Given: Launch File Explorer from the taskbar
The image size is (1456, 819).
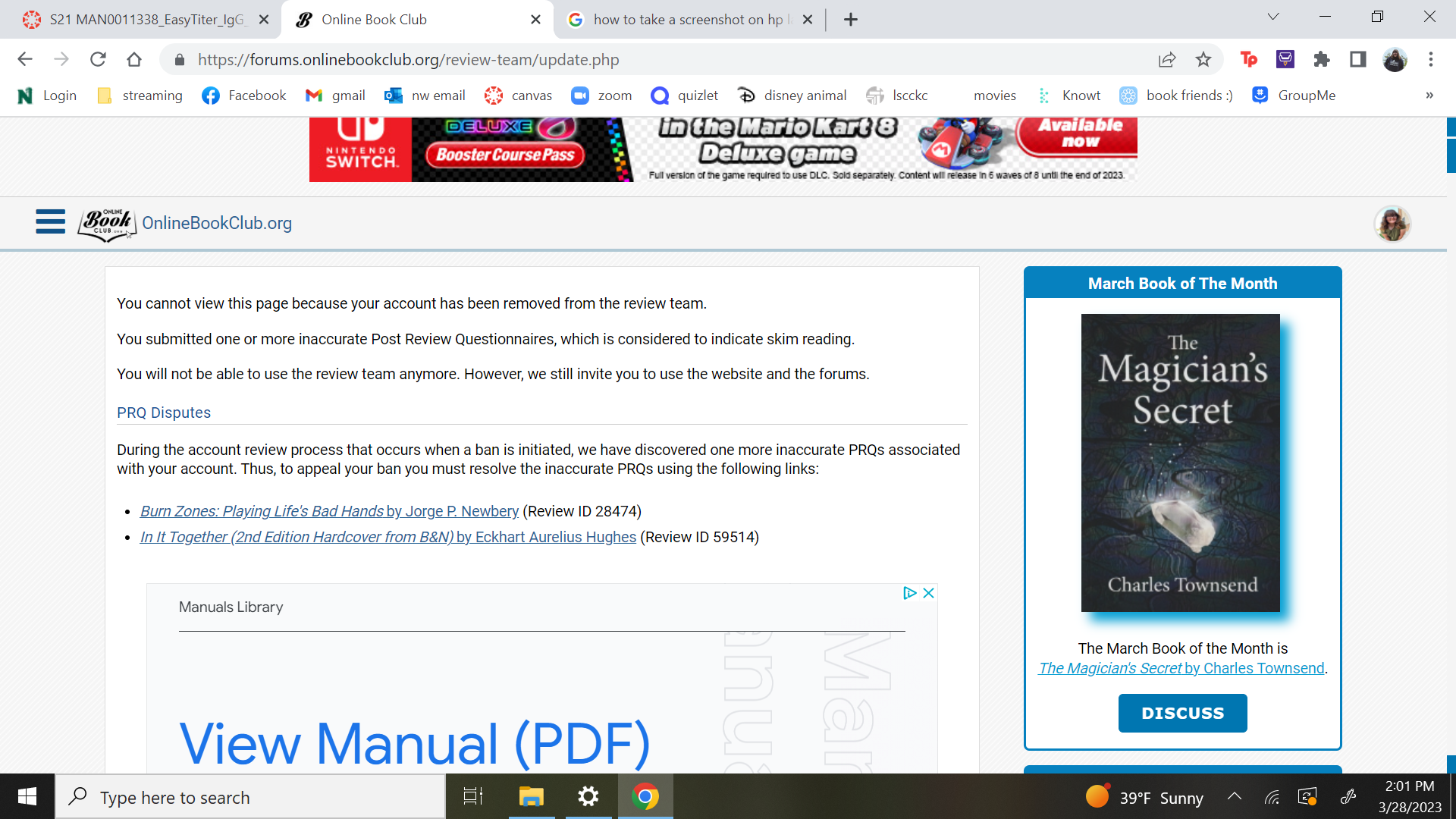Looking at the screenshot, I should [531, 797].
